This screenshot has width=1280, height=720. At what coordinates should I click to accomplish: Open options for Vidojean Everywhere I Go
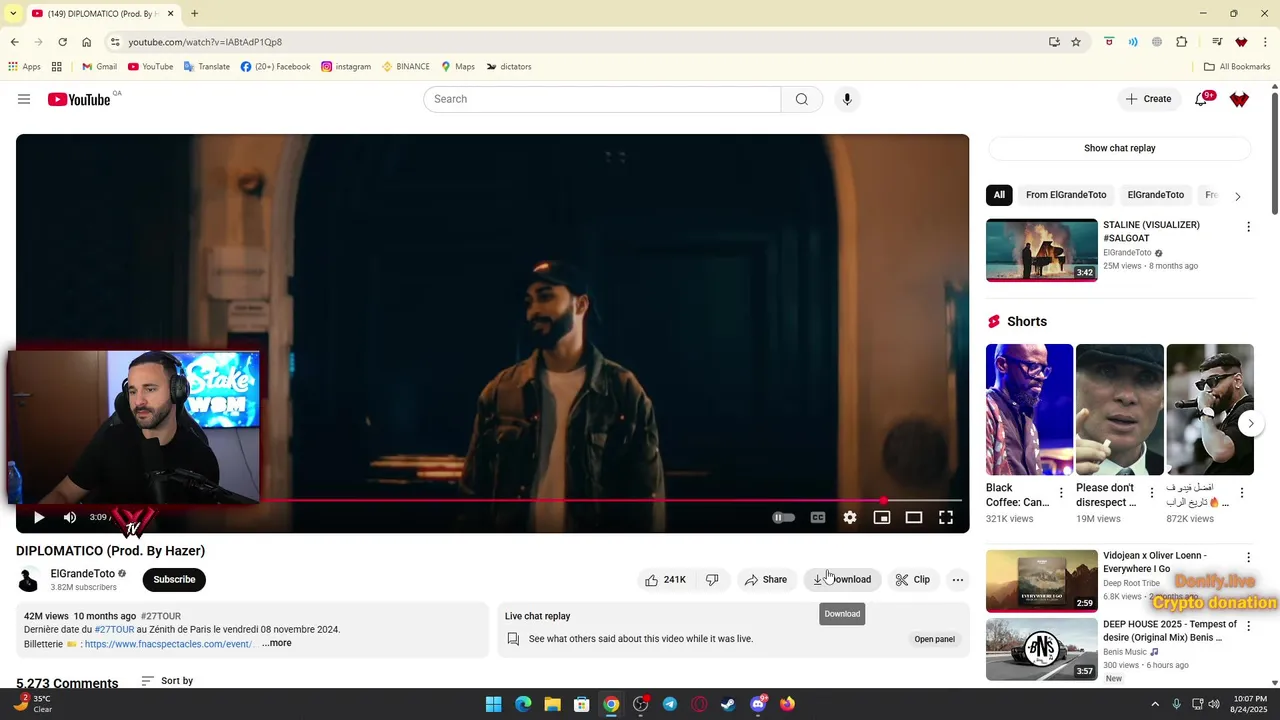tap(1248, 557)
